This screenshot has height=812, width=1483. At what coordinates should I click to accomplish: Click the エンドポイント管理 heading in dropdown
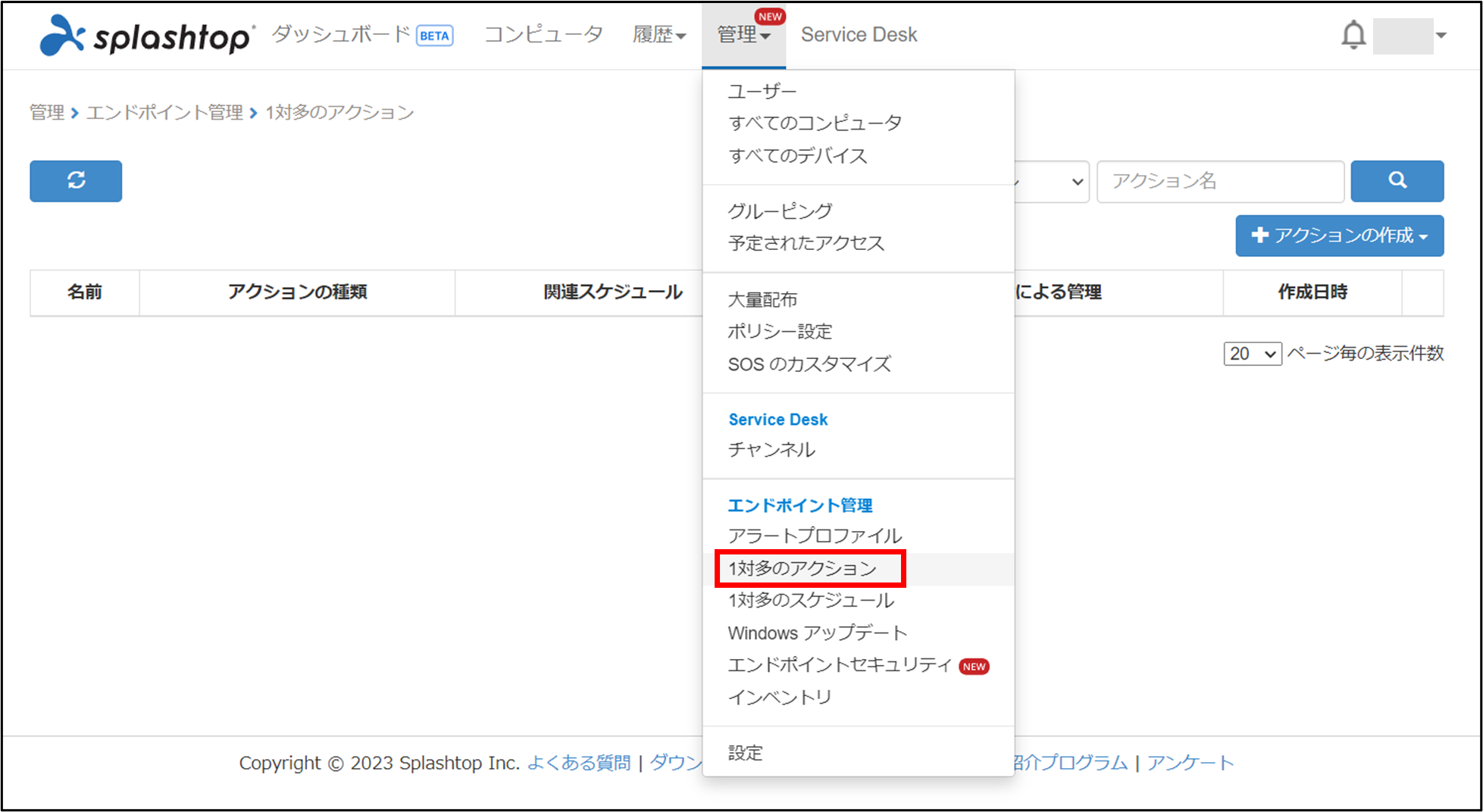pos(799,505)
